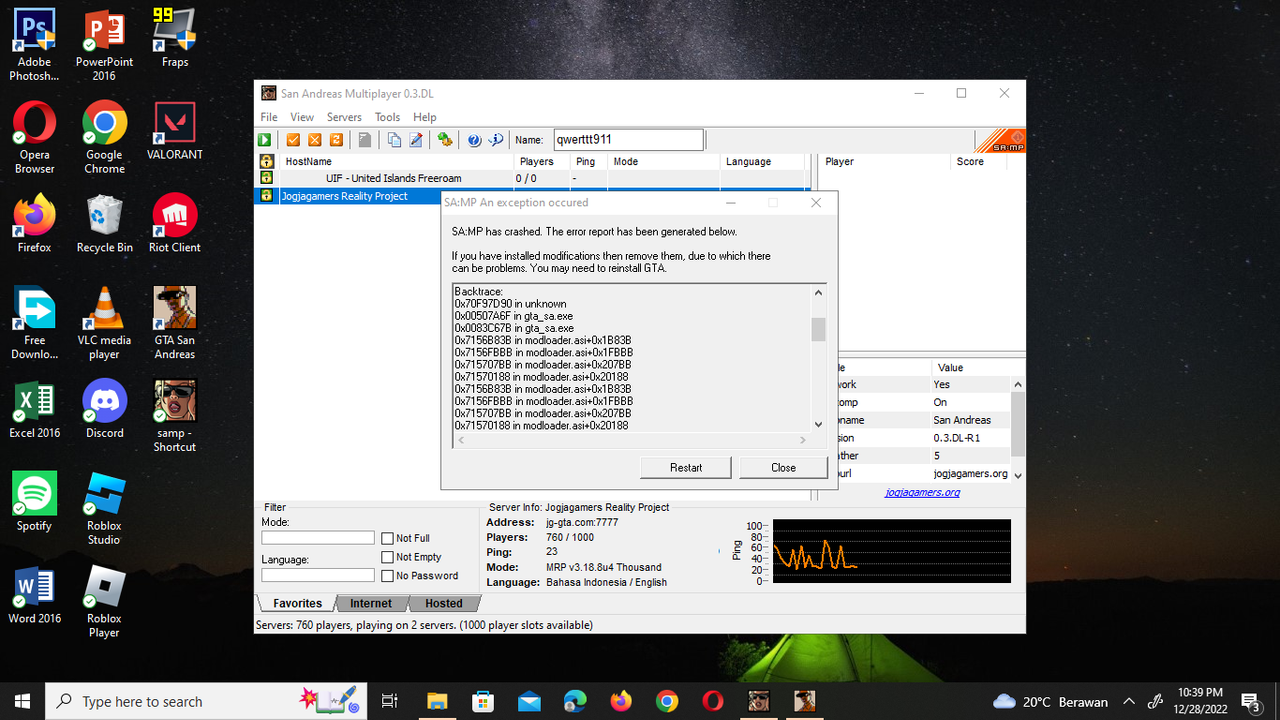Select UIF - United Islands Freeroam server row
1280x720 pixels.
(x=532, y=178)
